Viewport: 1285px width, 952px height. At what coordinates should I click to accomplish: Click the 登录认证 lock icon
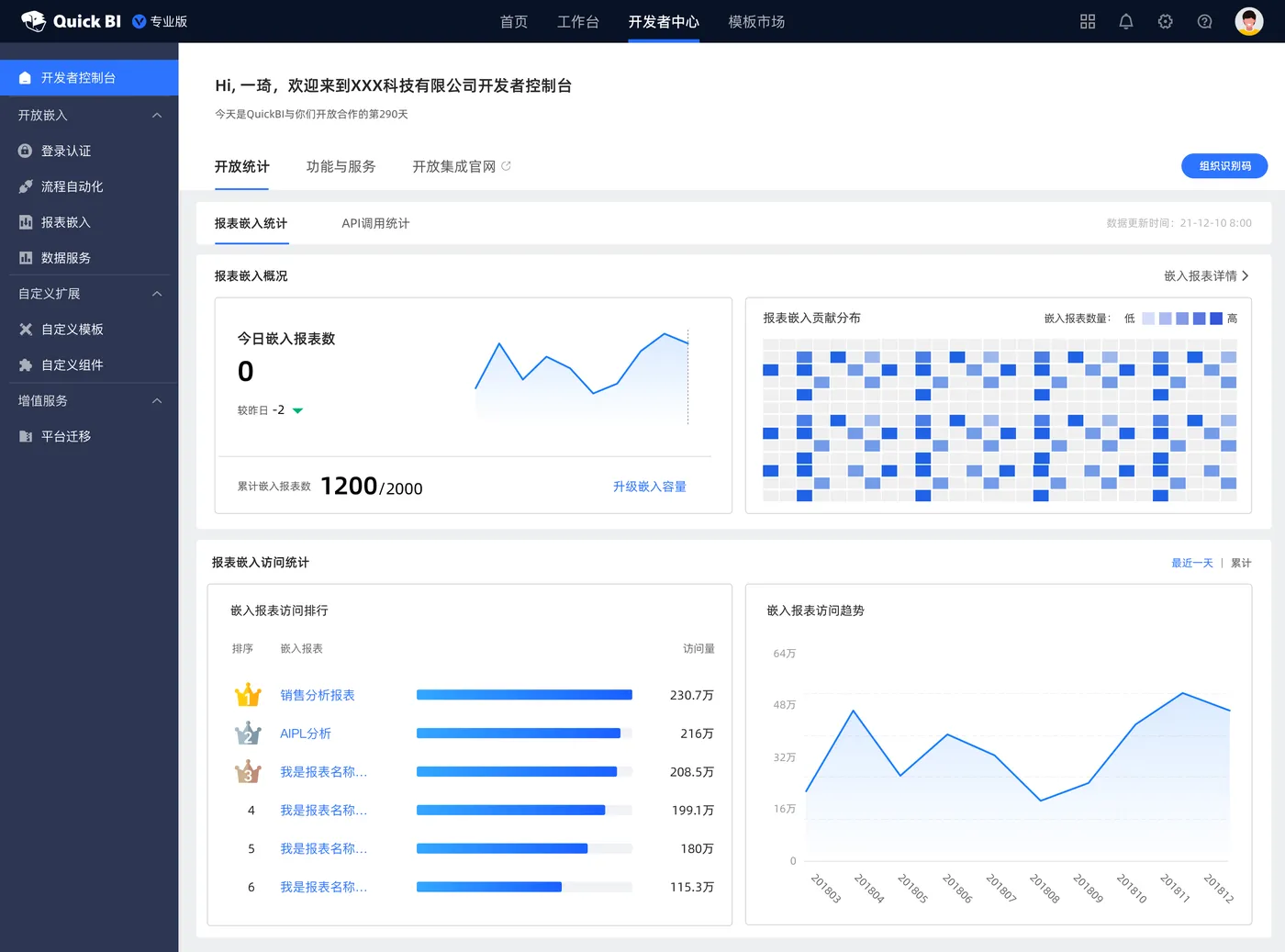click(x=26, y=151)
